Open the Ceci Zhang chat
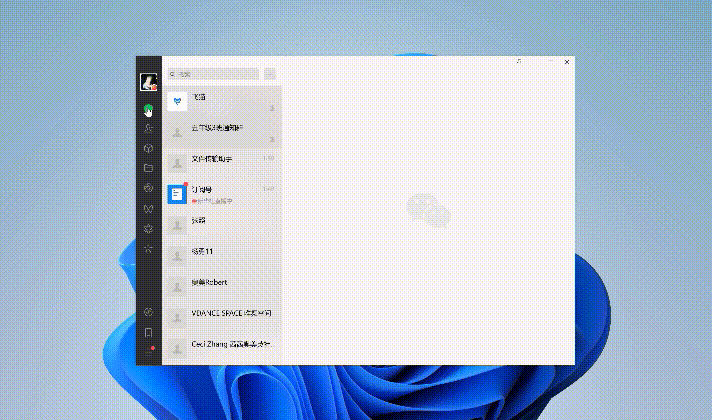The height and width of the screenshot is (420, 712). [222, 349]
